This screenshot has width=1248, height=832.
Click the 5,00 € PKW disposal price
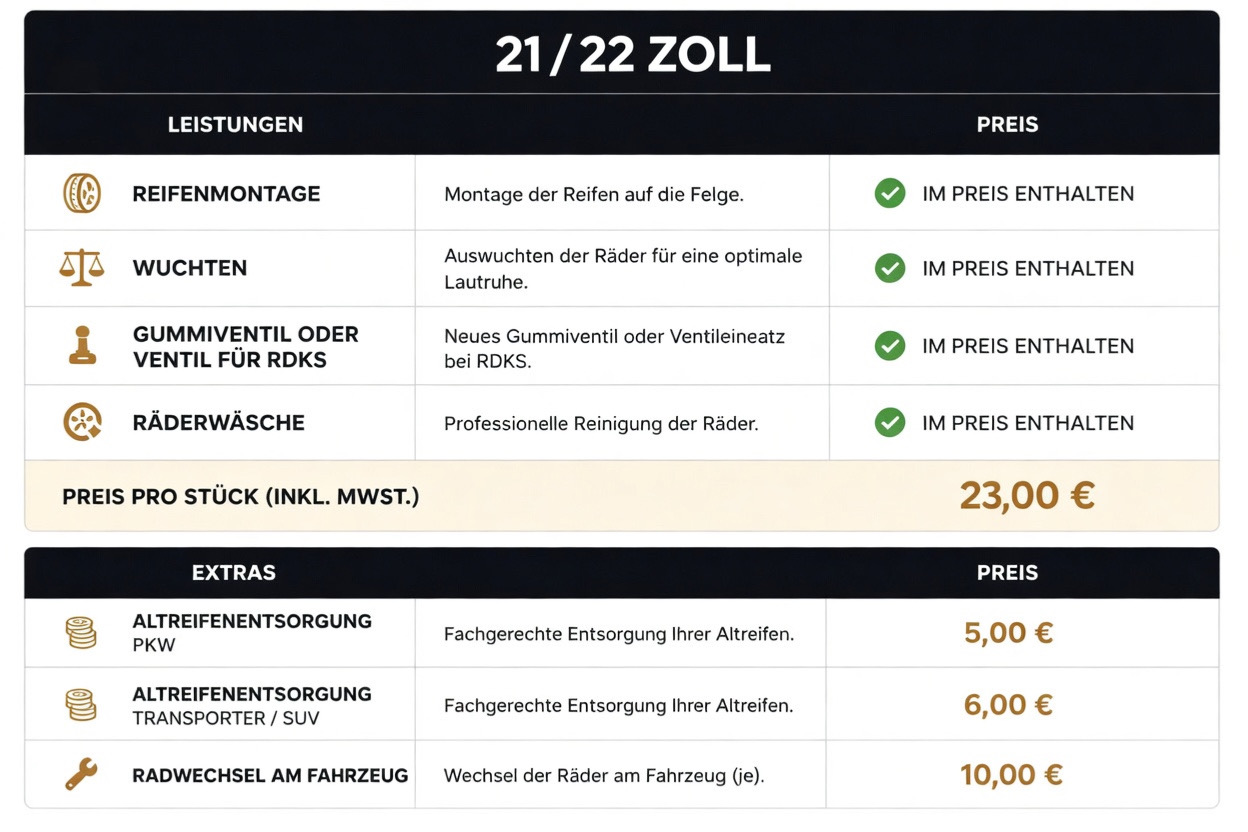pyautogui.click(x=1008, y=633)
